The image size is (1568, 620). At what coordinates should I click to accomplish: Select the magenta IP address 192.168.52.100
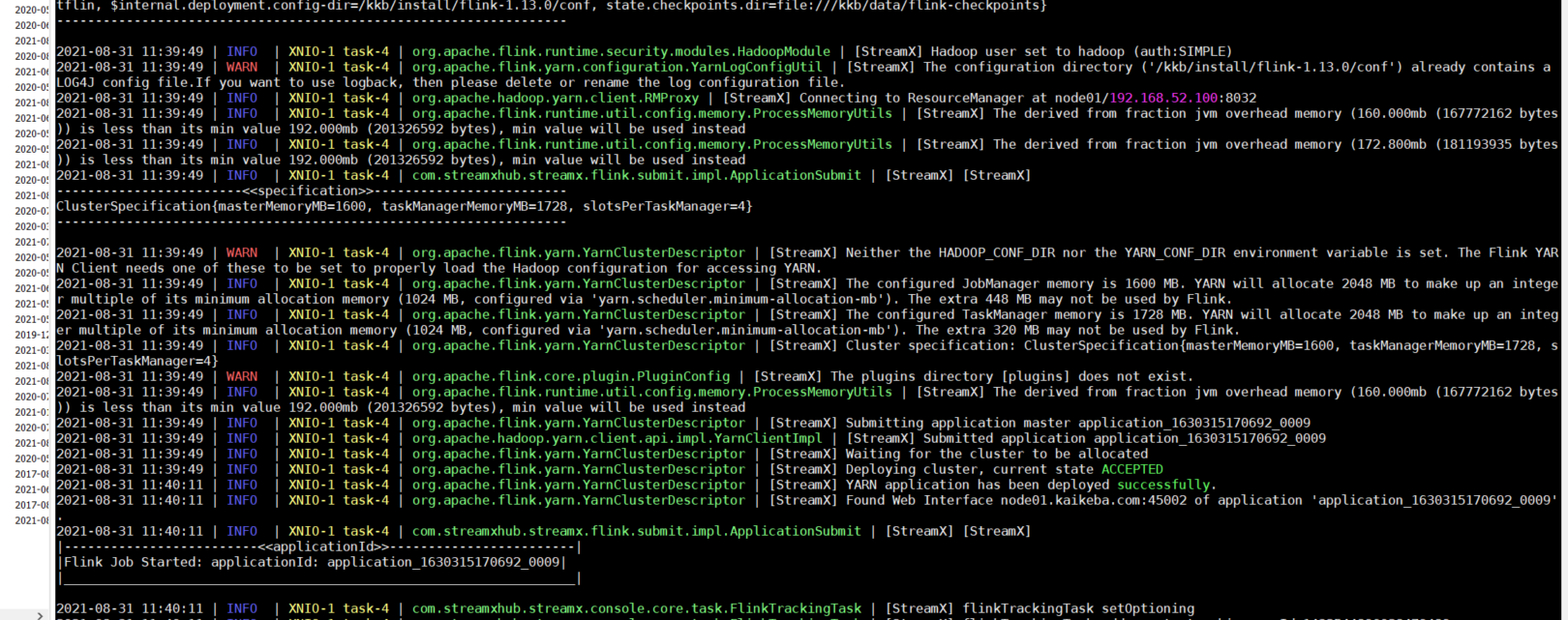click(1163, 98)
